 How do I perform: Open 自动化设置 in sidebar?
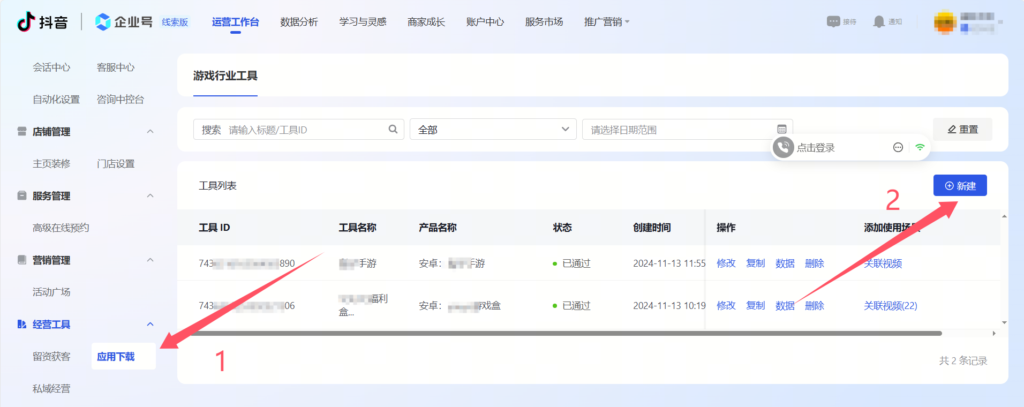56,99
